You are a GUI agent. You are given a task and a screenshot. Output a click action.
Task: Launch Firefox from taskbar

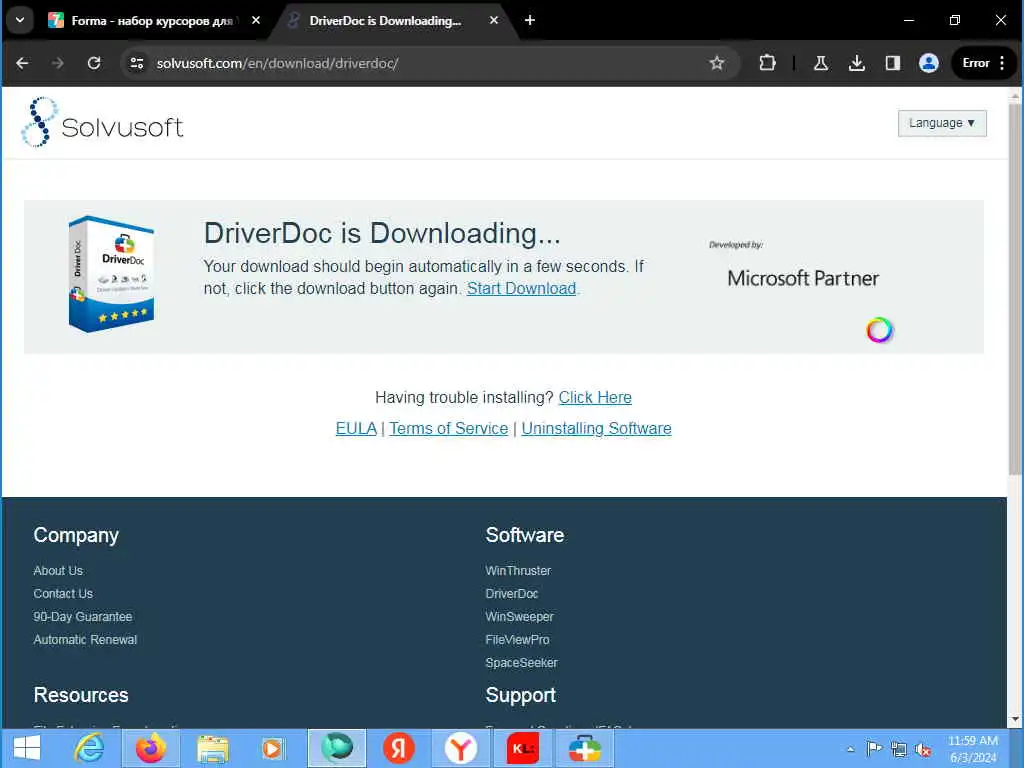pyautogui.click(x=151, y=748)
